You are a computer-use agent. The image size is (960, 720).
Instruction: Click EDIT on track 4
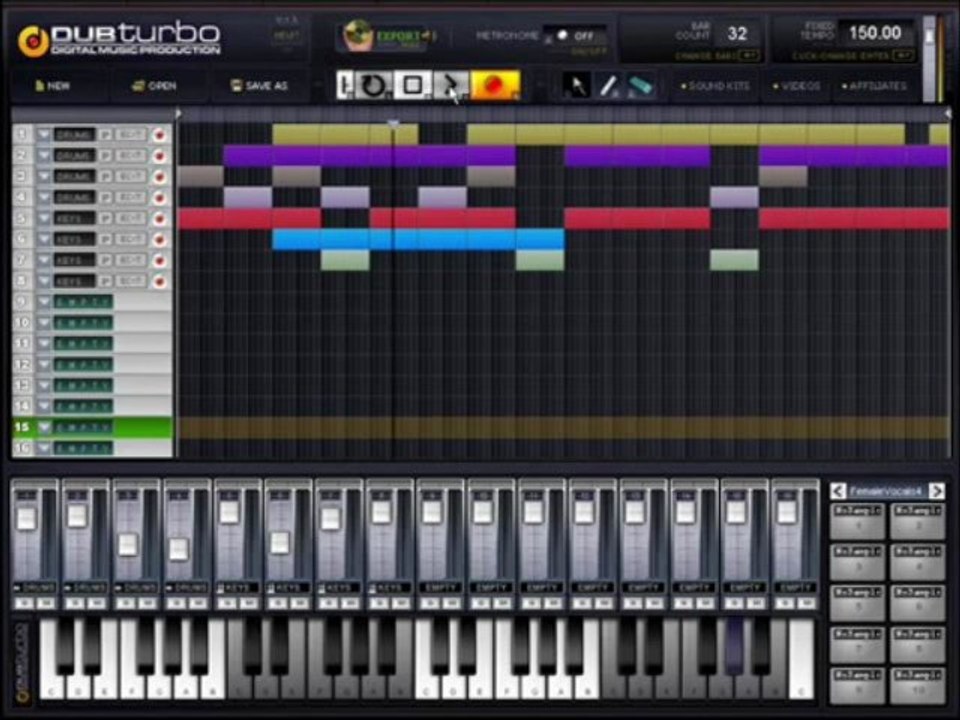131,197
